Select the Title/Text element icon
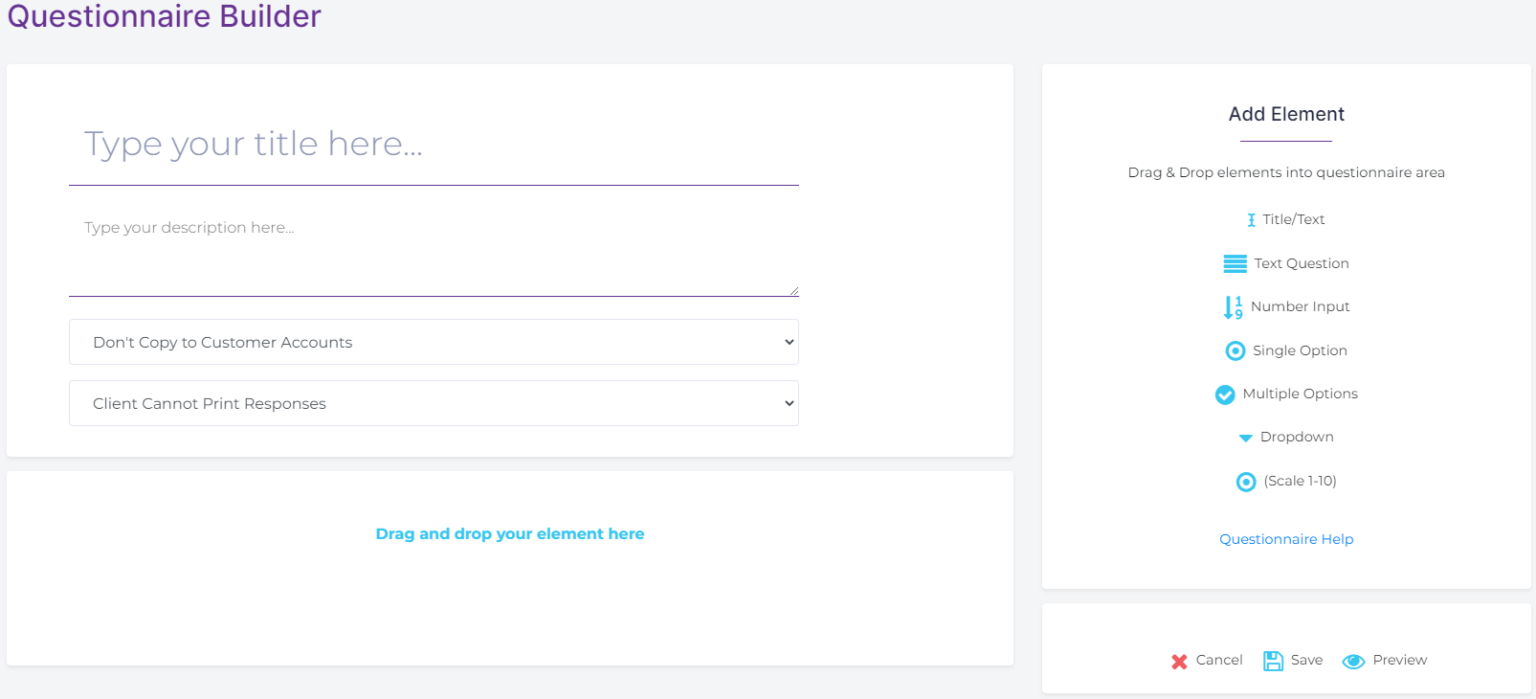Viewport: 1536px width, 699px height. click(x=1250, y=219)
